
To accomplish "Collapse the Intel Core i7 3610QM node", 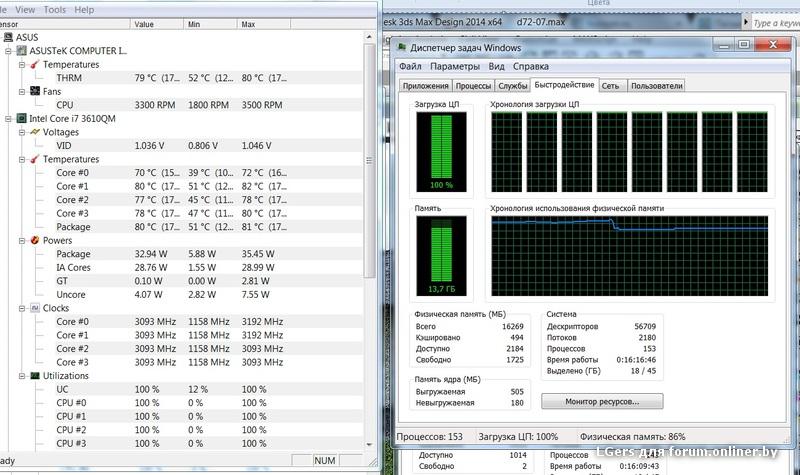I will (x=8, y=119).
